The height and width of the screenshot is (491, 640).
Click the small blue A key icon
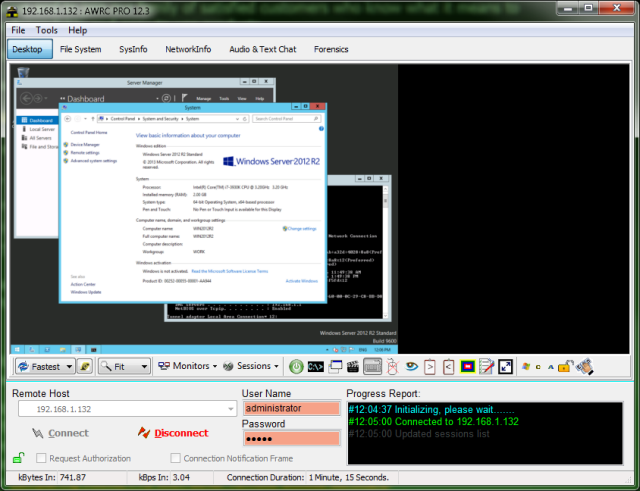point(550,367)
